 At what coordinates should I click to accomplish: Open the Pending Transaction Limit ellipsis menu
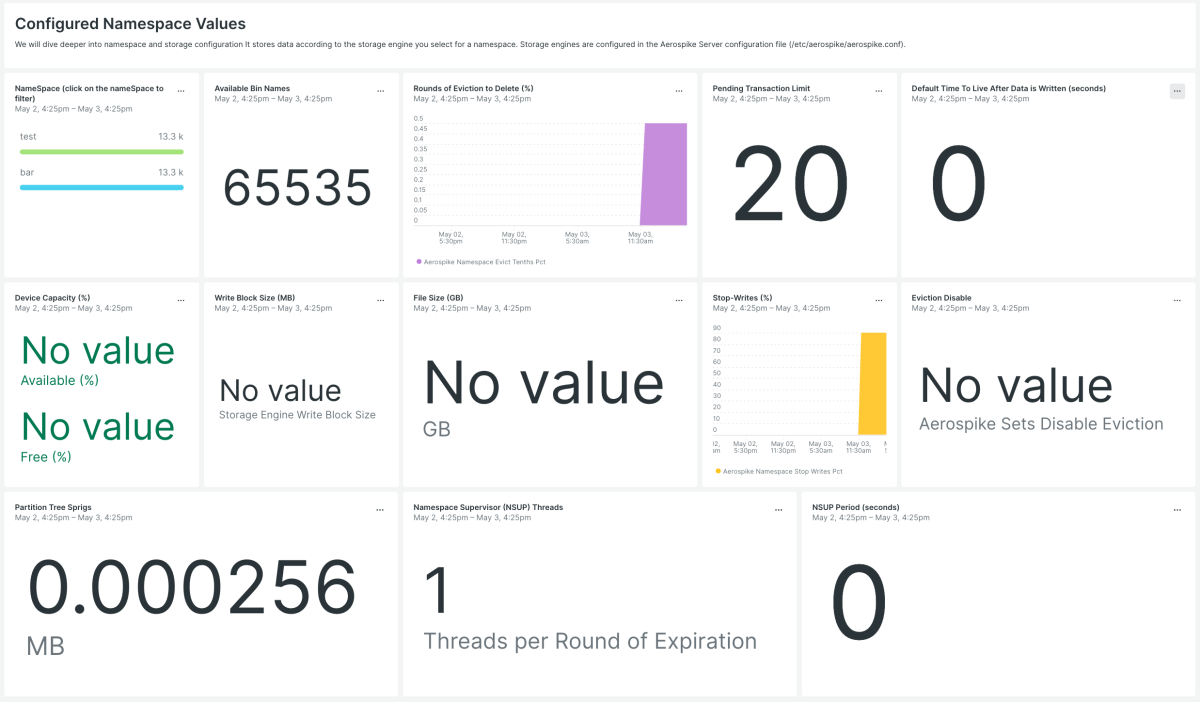click(x=879, y=91)
